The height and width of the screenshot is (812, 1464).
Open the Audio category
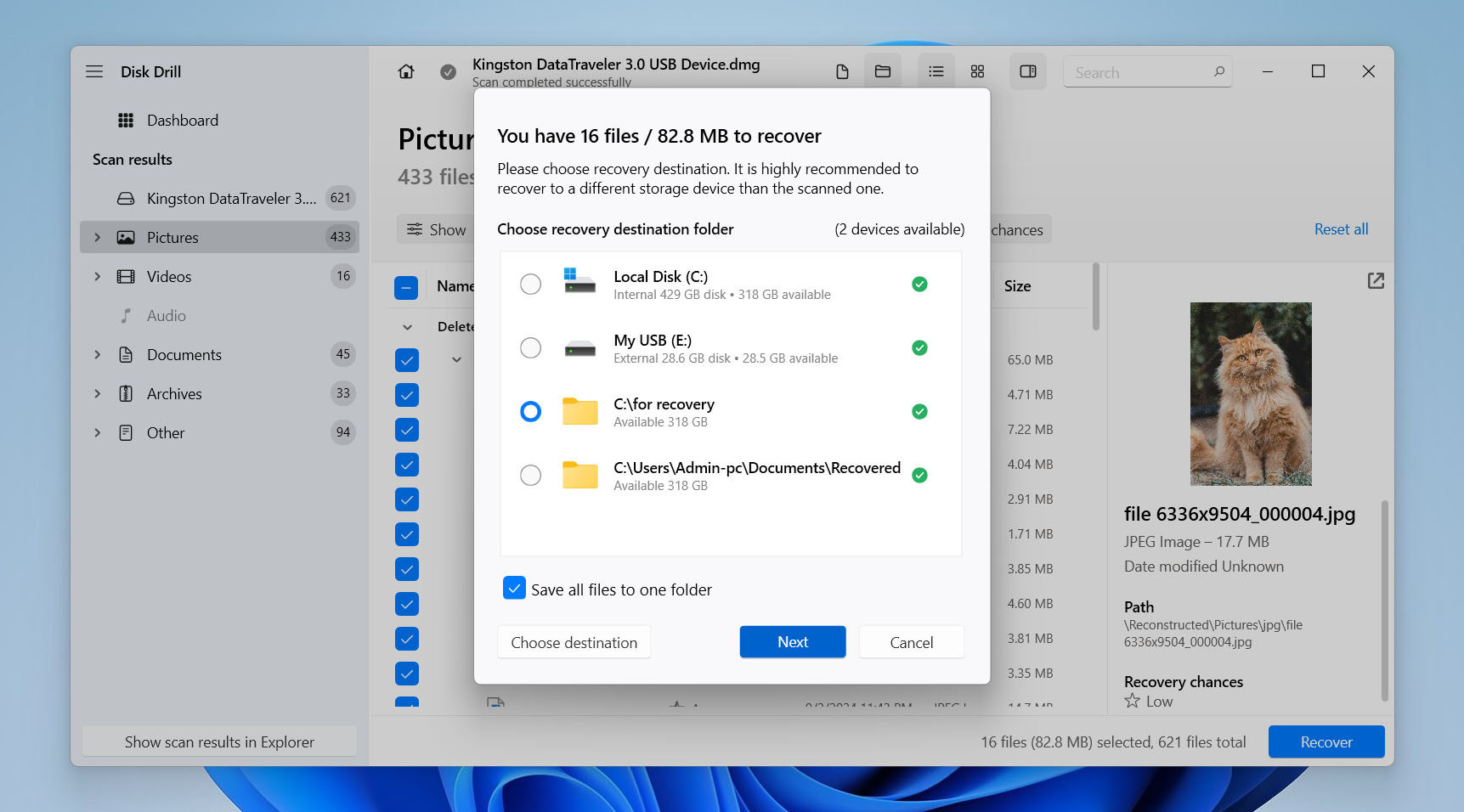(x=219, y=316)
